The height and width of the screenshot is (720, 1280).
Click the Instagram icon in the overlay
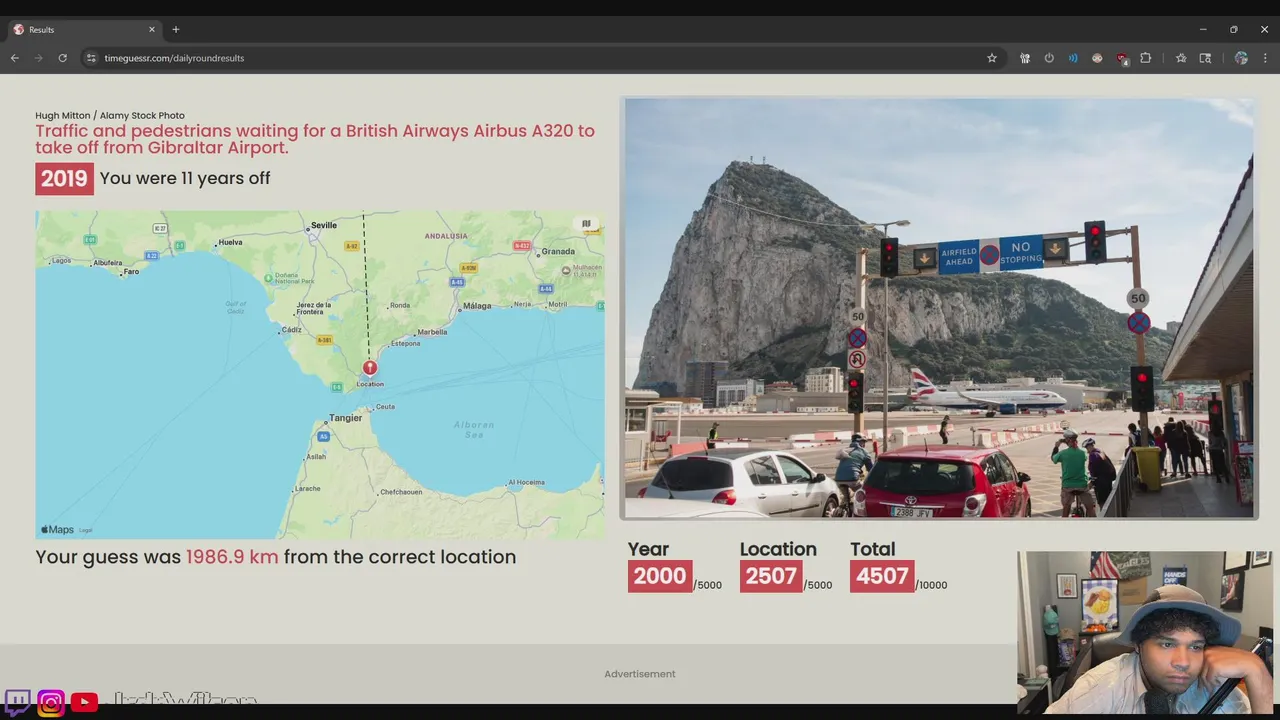point(51,702)
